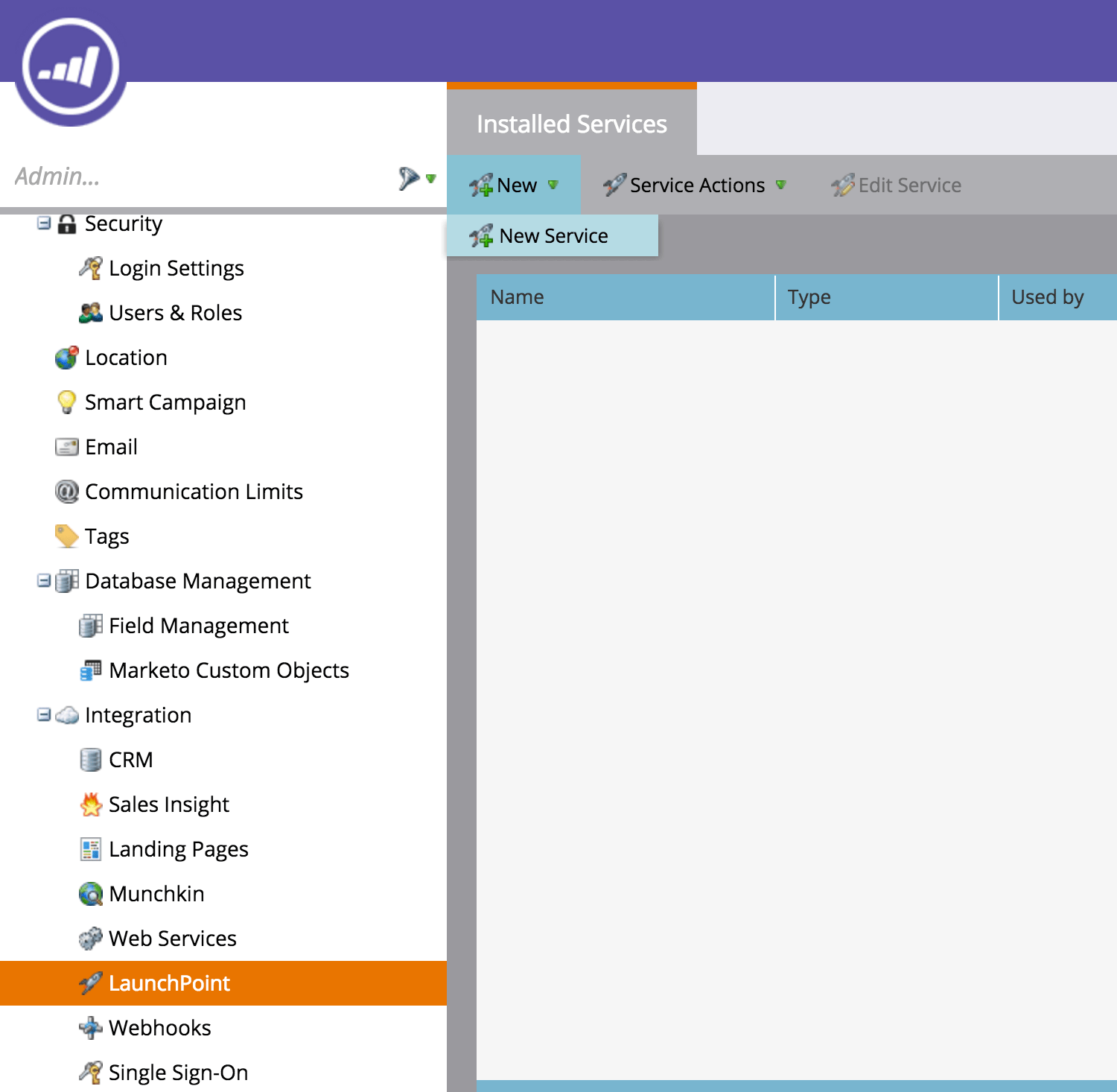The image size is (1117, 1092).
Task: Collapse the Security tree node
Action: click(x=44, y=223)
